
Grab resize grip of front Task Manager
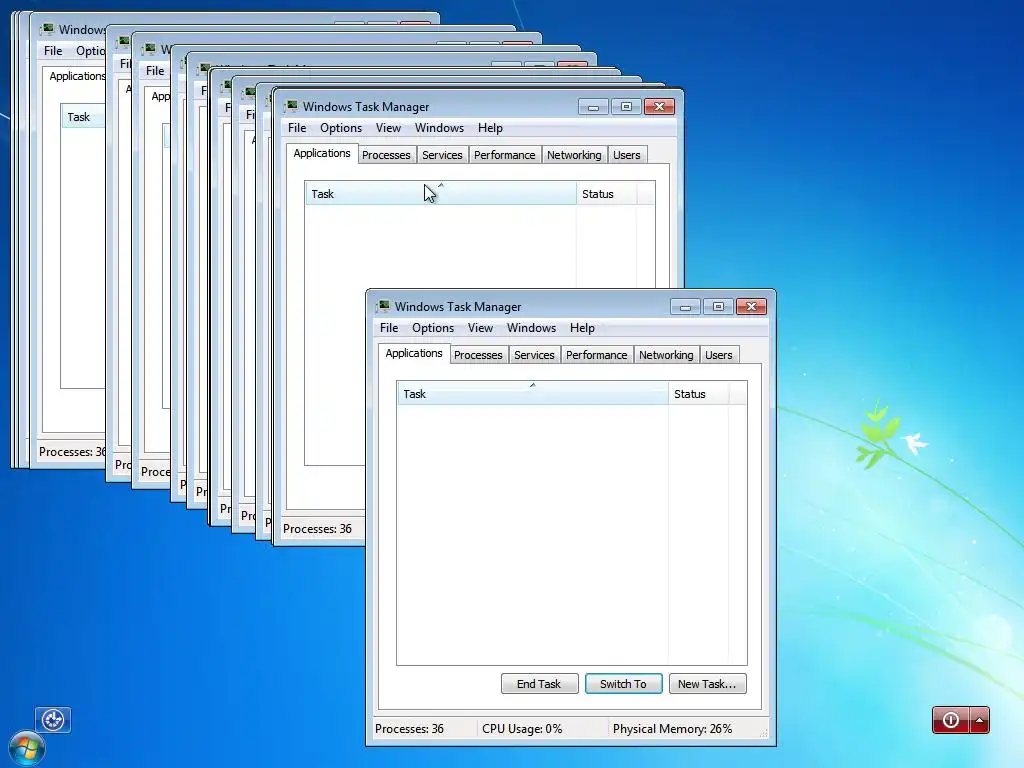tap(763, 733)
